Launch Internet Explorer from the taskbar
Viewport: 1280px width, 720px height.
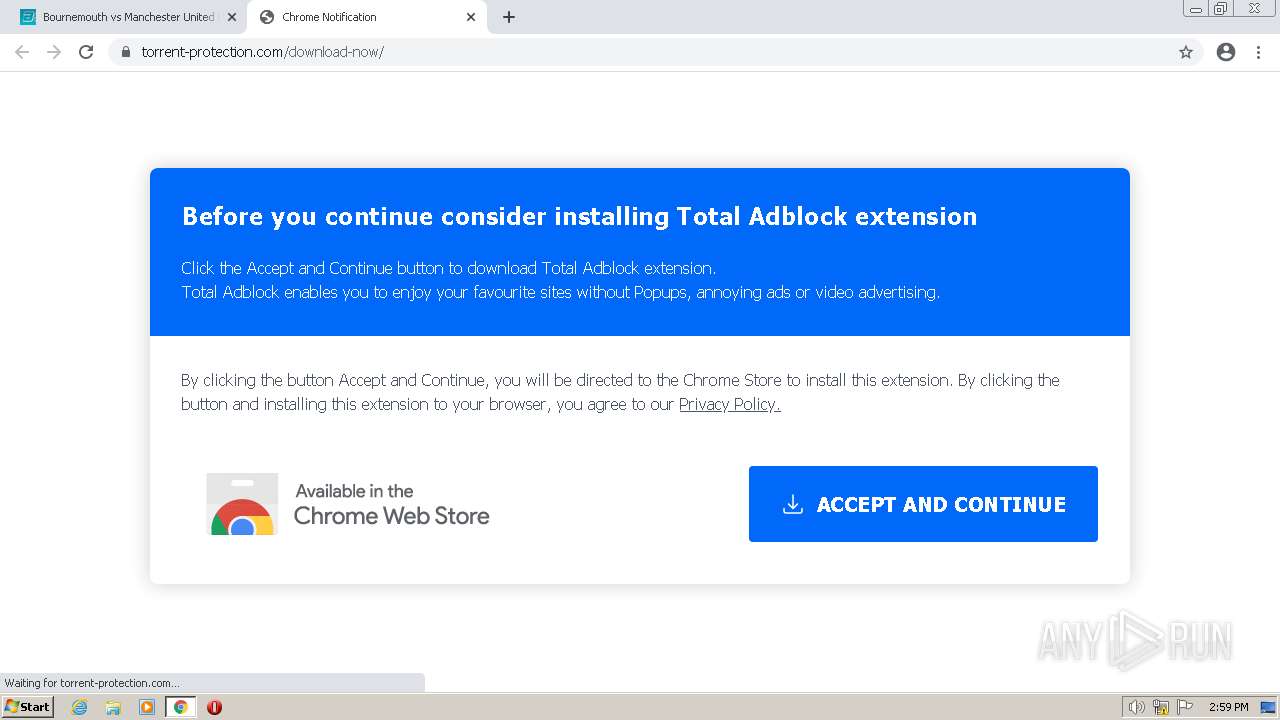[x=80, y=707]
